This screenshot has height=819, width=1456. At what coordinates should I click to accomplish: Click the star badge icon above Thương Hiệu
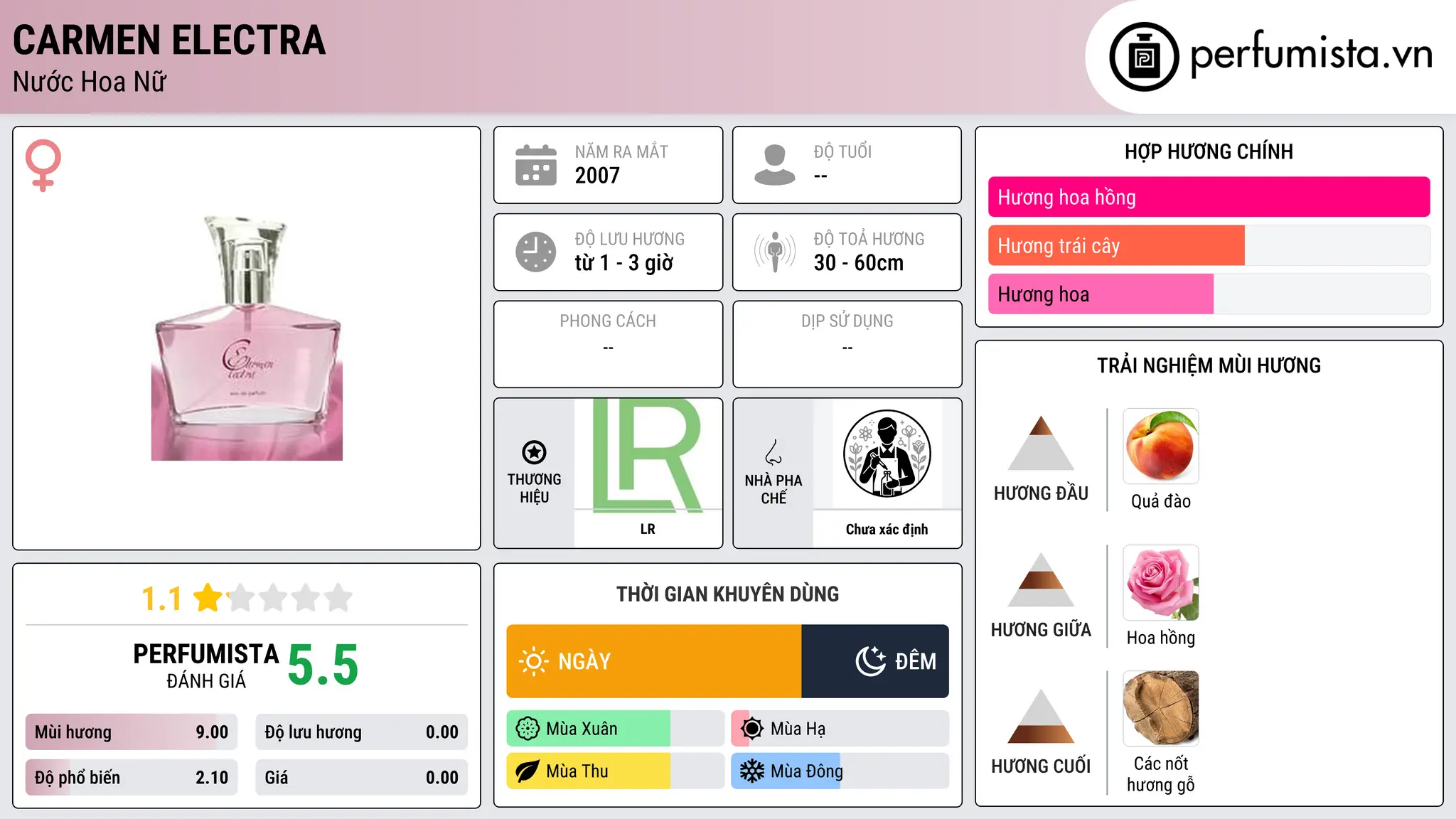(534, 452)
